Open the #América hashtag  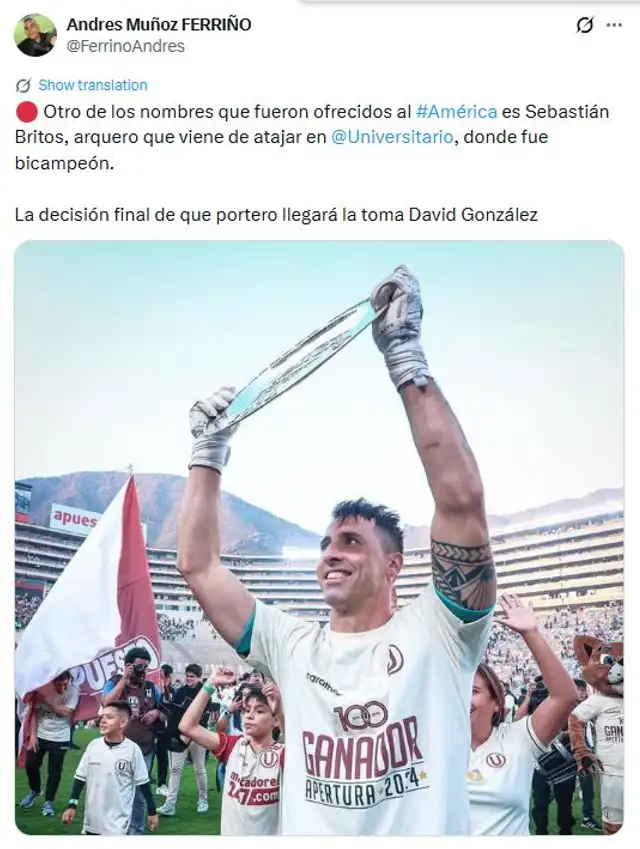456,111
